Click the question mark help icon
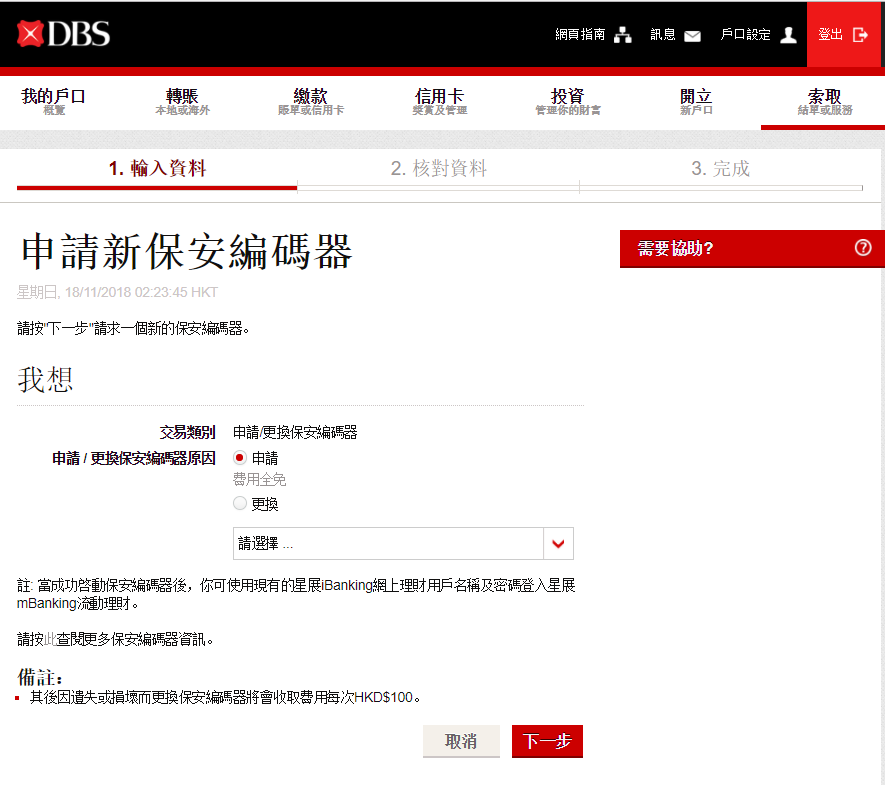The height and width of the screenshot is (785, 885). pyautogui.click(x=863, y=248)
